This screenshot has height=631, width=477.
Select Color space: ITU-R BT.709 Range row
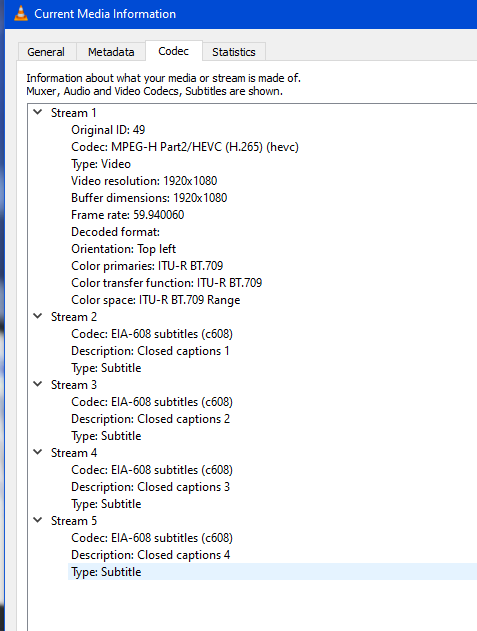pos(155,300)
